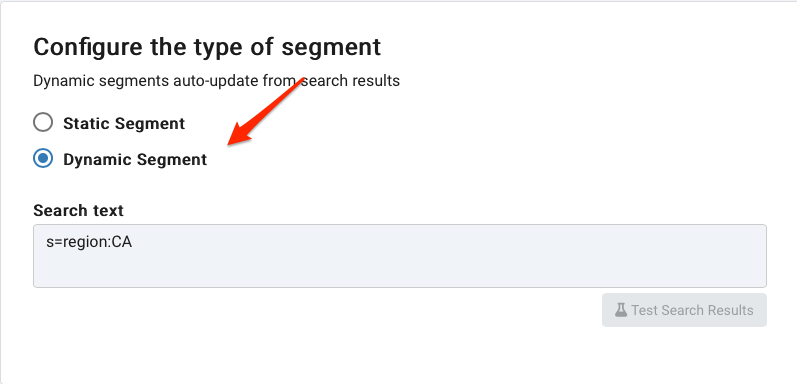Click the "Search text" field label

(78, 210)
